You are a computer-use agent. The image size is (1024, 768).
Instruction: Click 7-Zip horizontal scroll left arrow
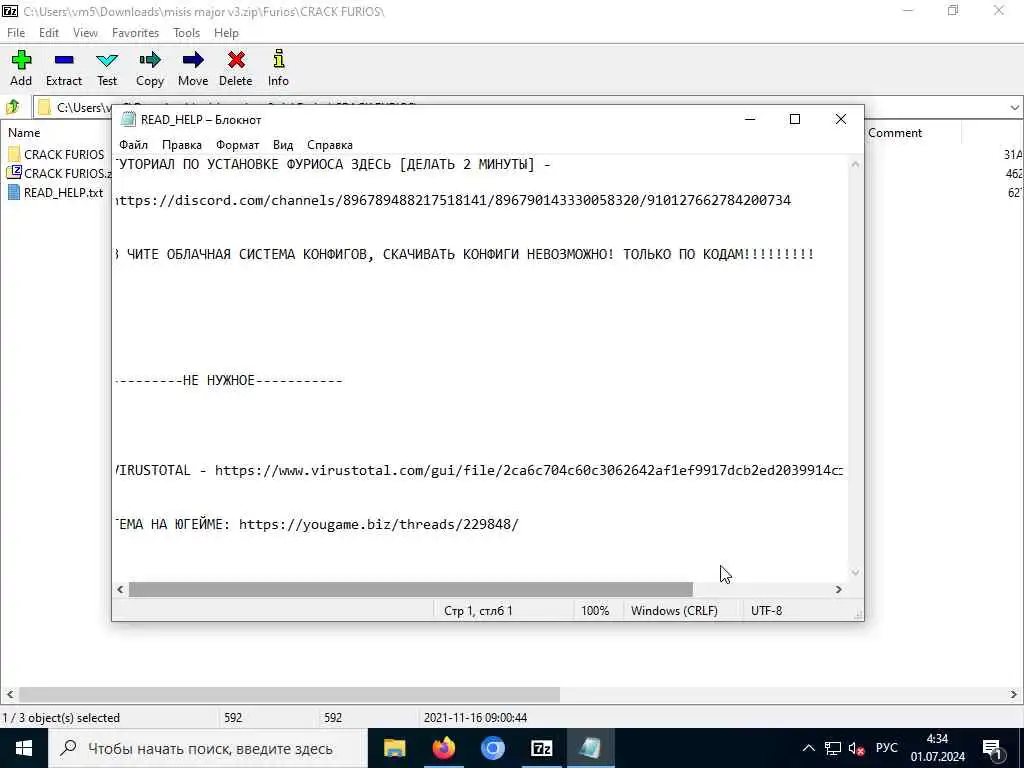(9, 694)
